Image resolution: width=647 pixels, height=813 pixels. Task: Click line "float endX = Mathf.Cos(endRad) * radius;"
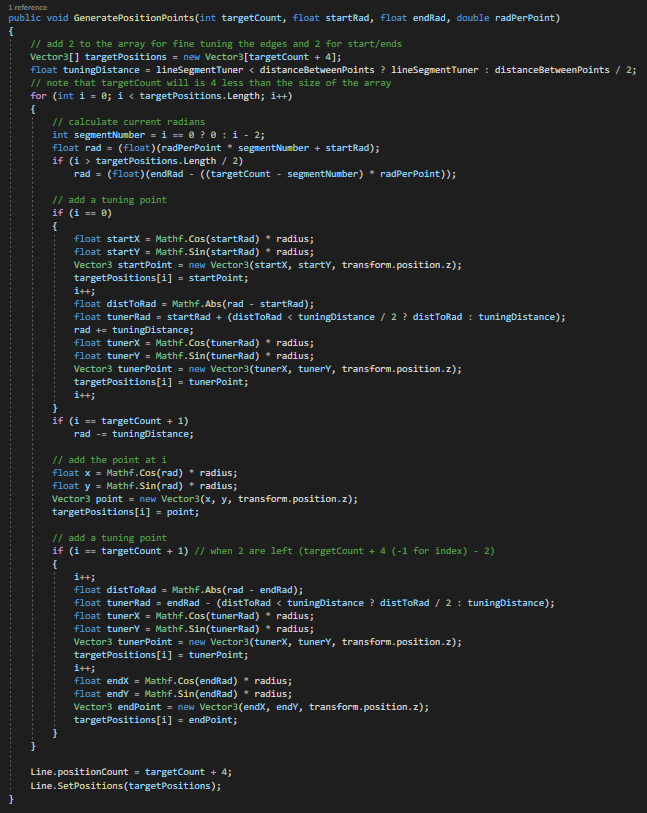click(183, 680)
